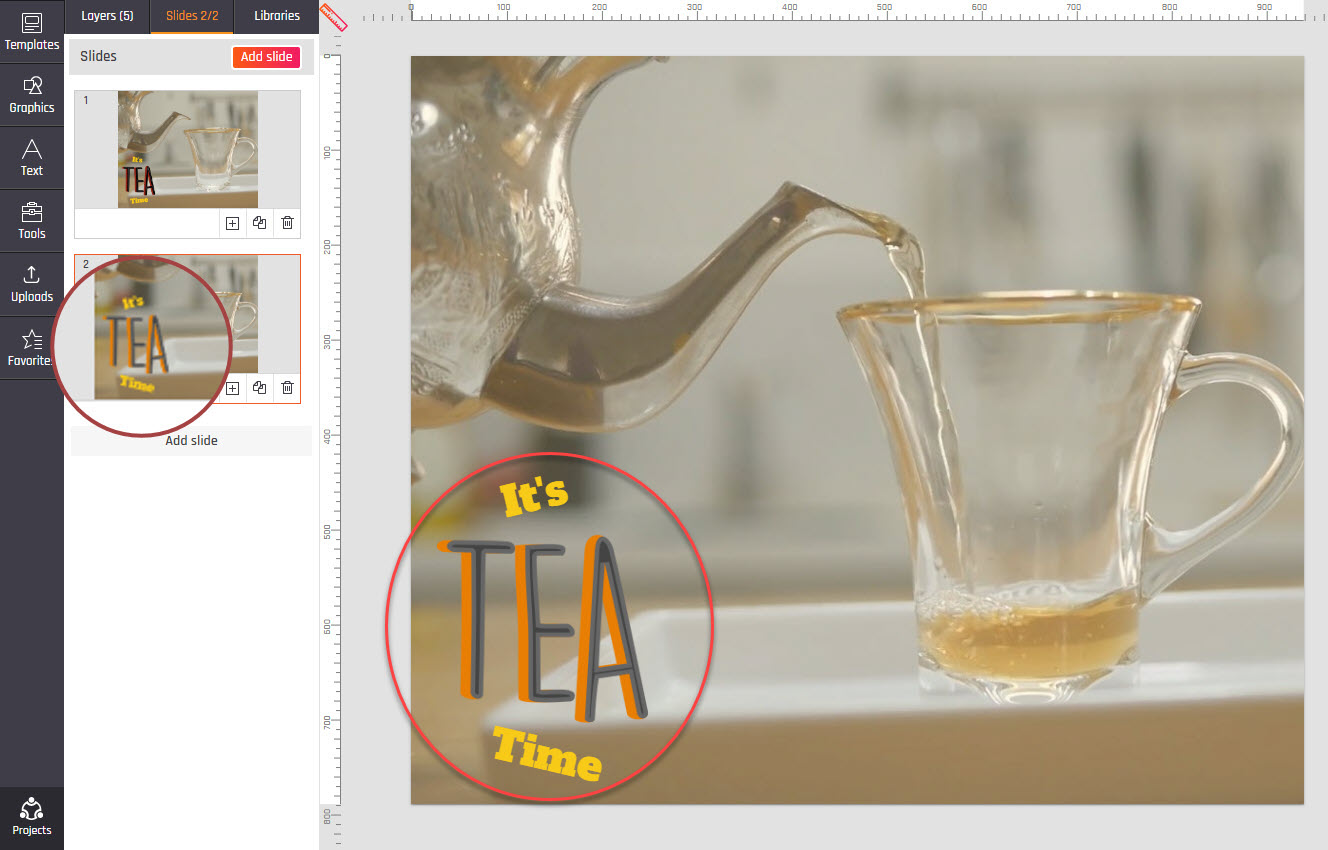Open the Uploads sidebar panel
This screenshot has width=1328, height=850.
click(x=32, y=284)
